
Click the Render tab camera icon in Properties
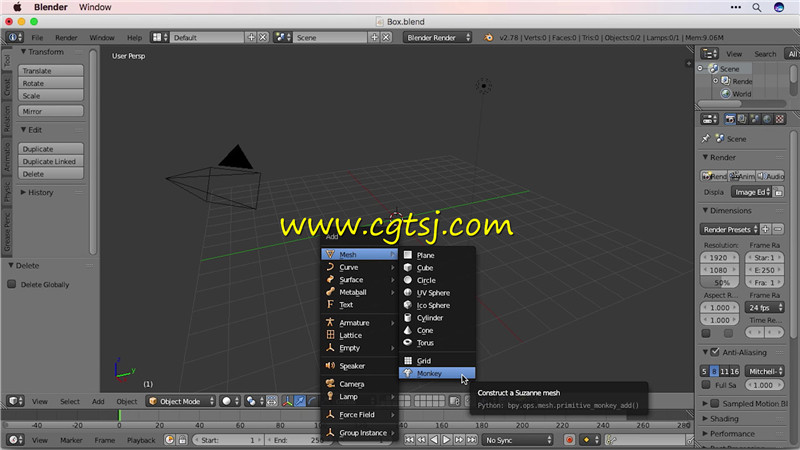pos(730,119)
